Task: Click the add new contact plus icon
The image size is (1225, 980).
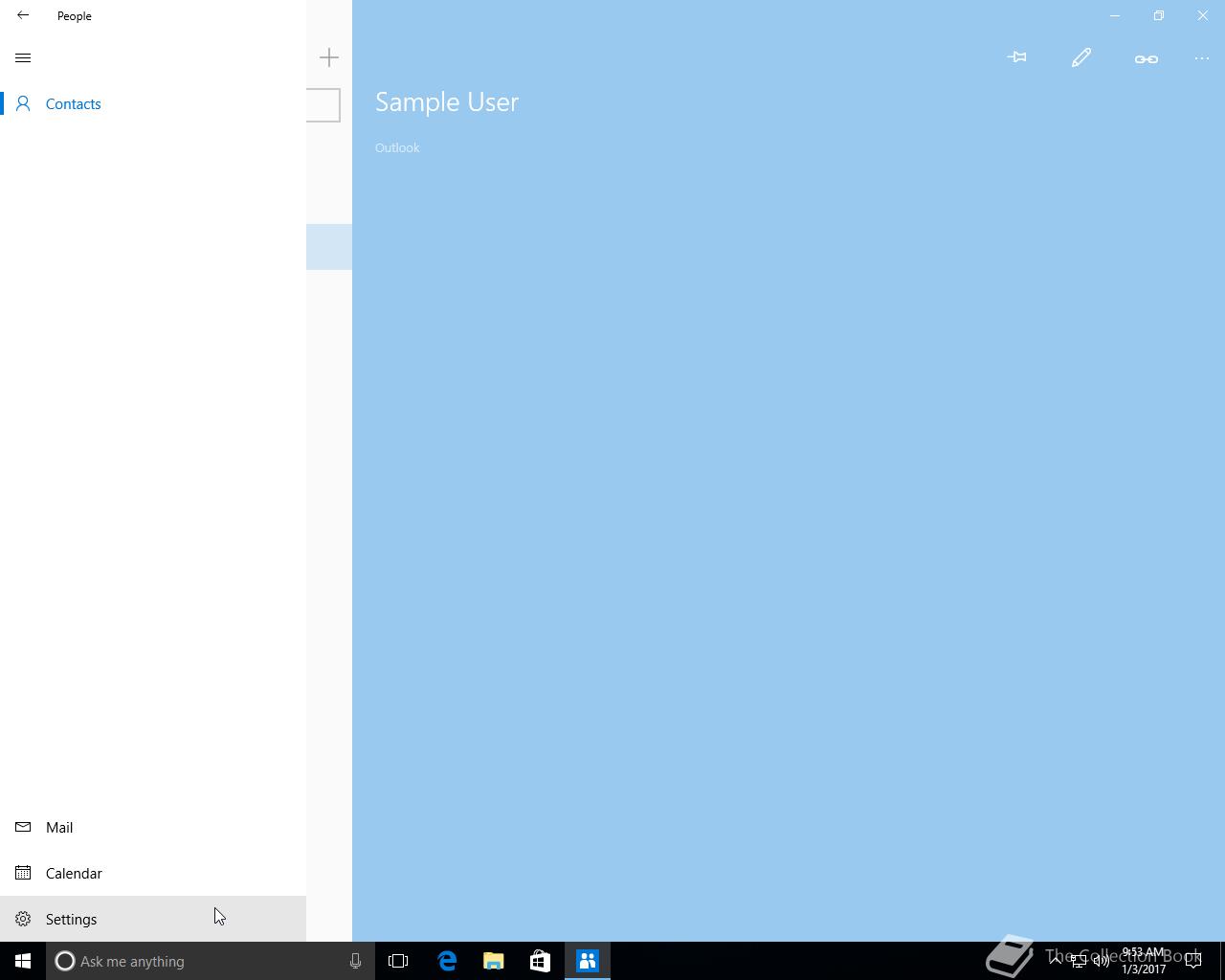Action: [x=329, y=57]
